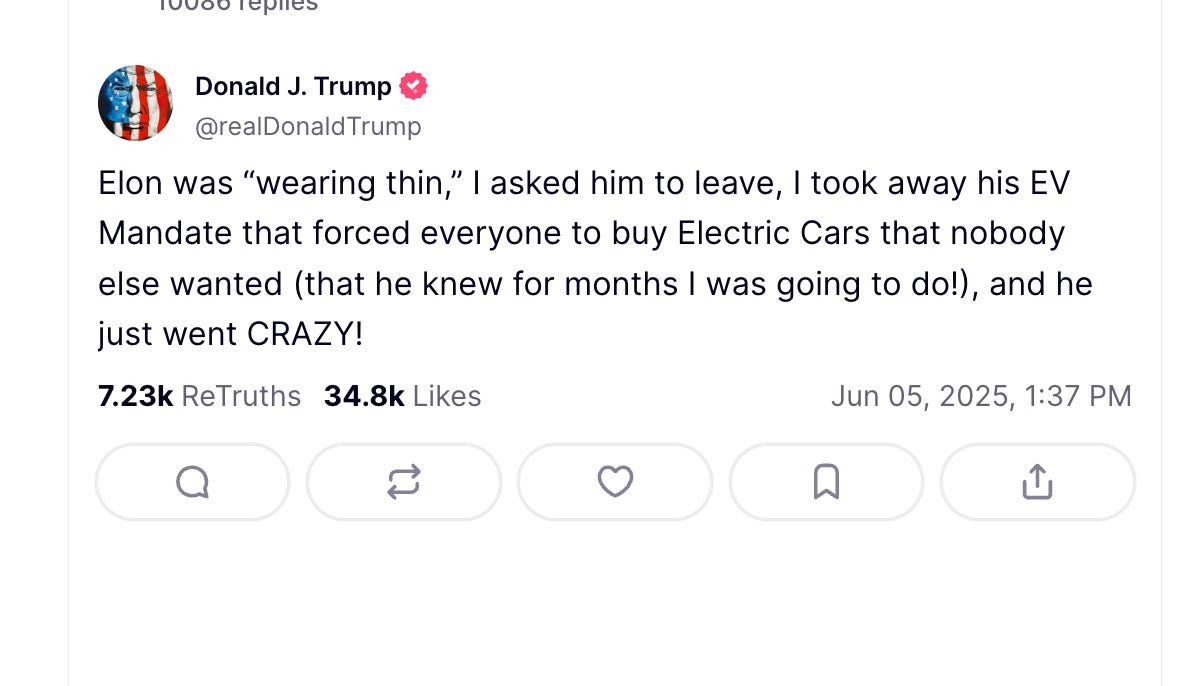
Task: Click the verified checkmark badge
Action: [x=414, y=86]
